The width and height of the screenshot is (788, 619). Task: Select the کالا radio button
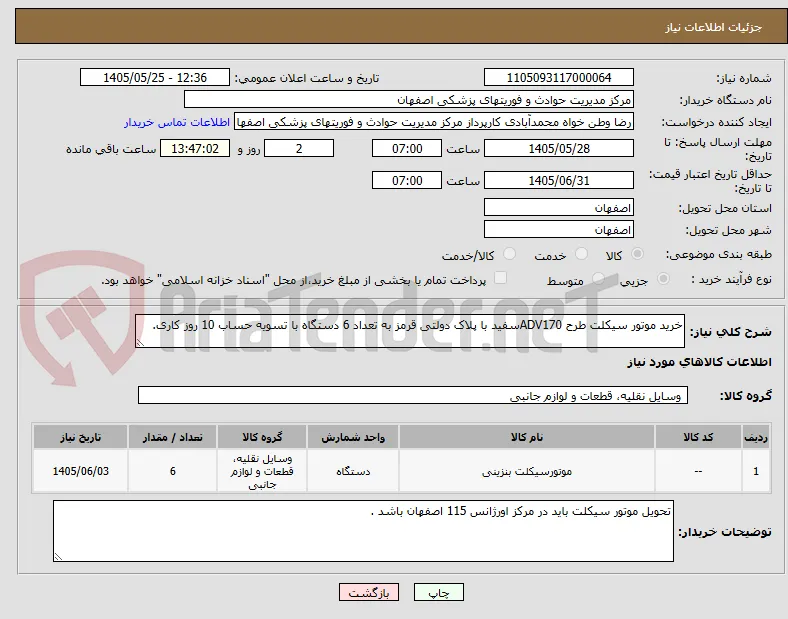(637, 254)
